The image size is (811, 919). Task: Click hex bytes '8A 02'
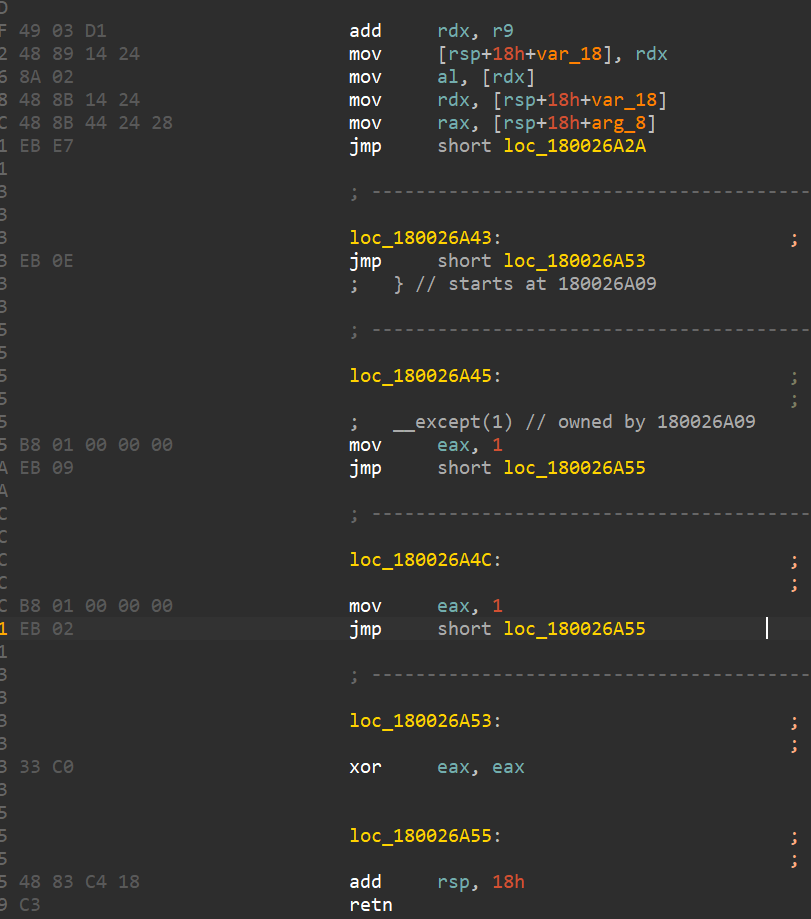[x=46, y=77]
